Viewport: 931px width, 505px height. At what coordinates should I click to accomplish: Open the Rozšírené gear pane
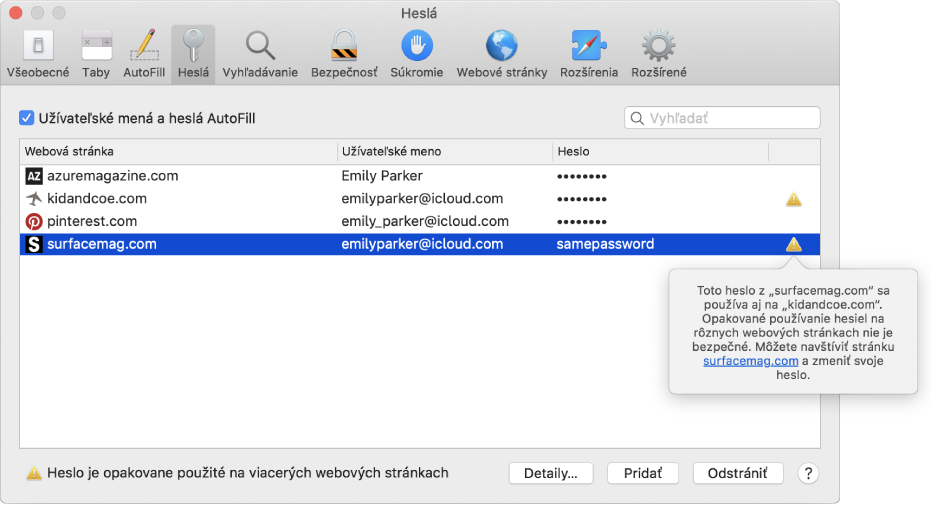pos(659,55)
